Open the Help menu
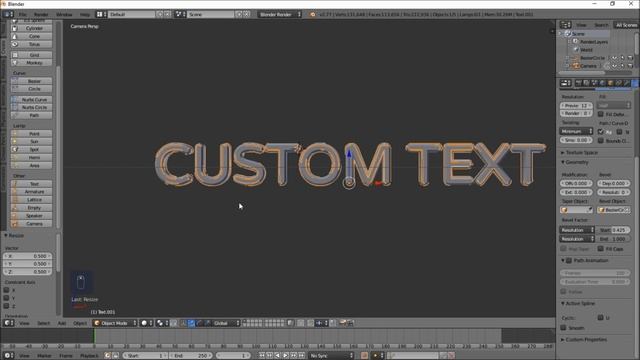Screen dimensions: 640x360 pyautogui.click(x=84, y=14)
